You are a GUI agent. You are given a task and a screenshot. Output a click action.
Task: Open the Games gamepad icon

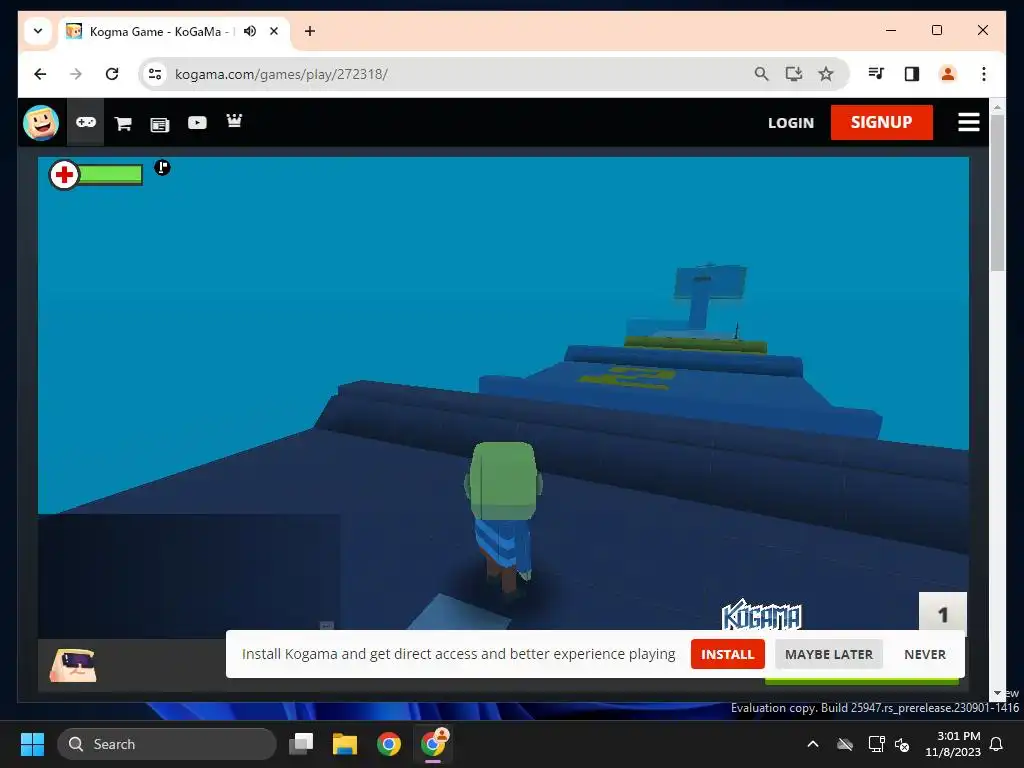(86, 122)
